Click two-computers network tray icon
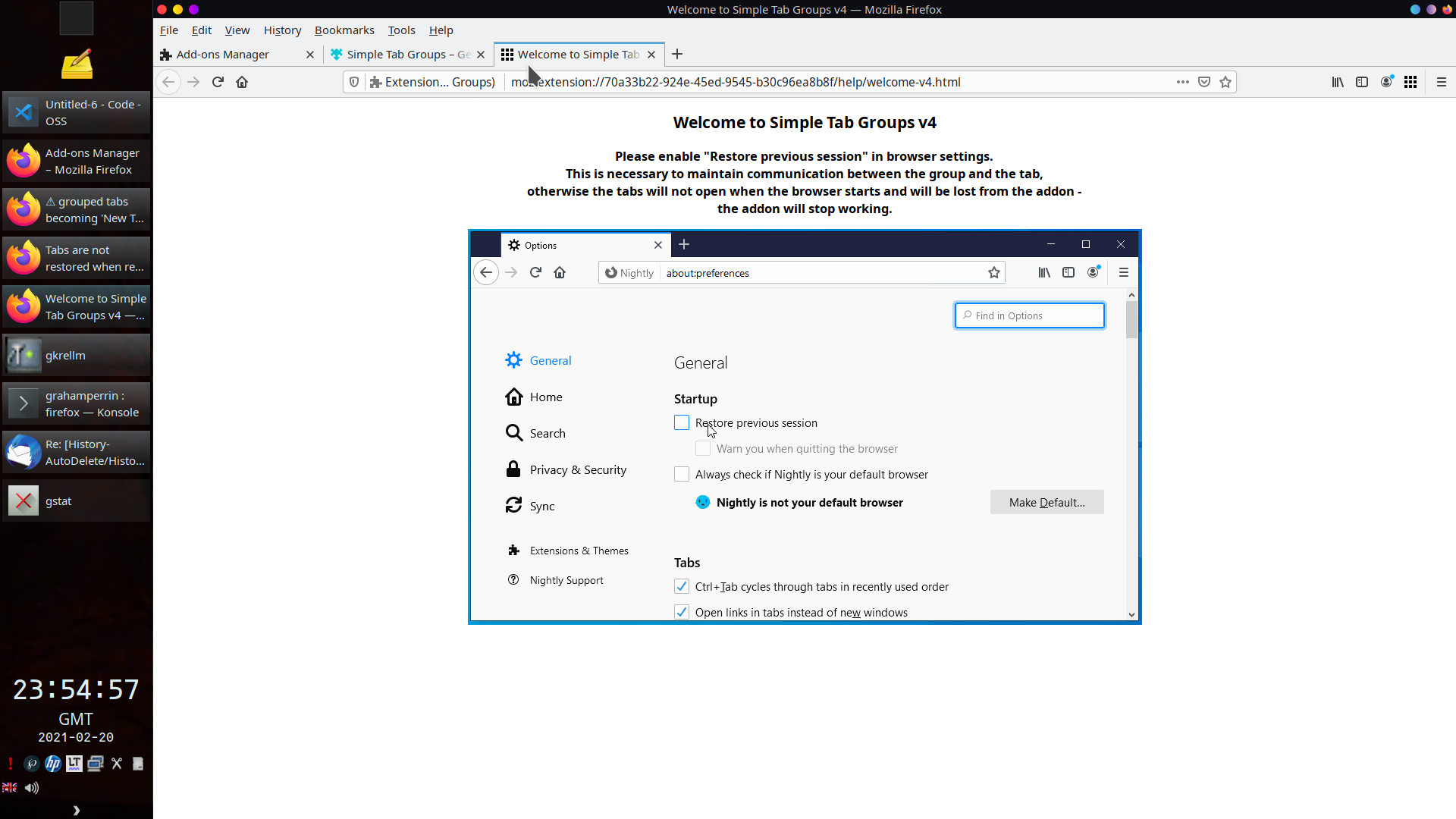Viewport: 1456px width, 819px height. [x=95, y=764]
